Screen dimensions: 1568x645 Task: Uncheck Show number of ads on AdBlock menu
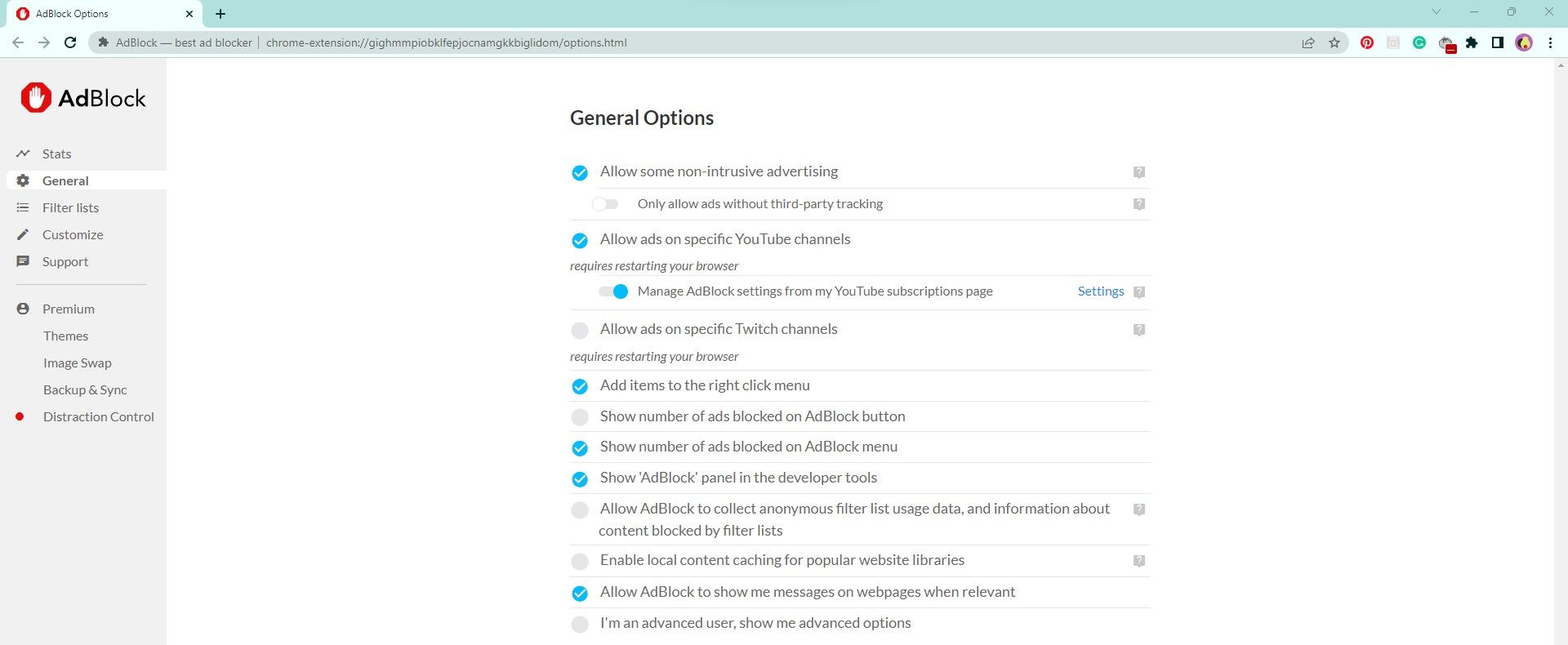[x=580, y=448]
